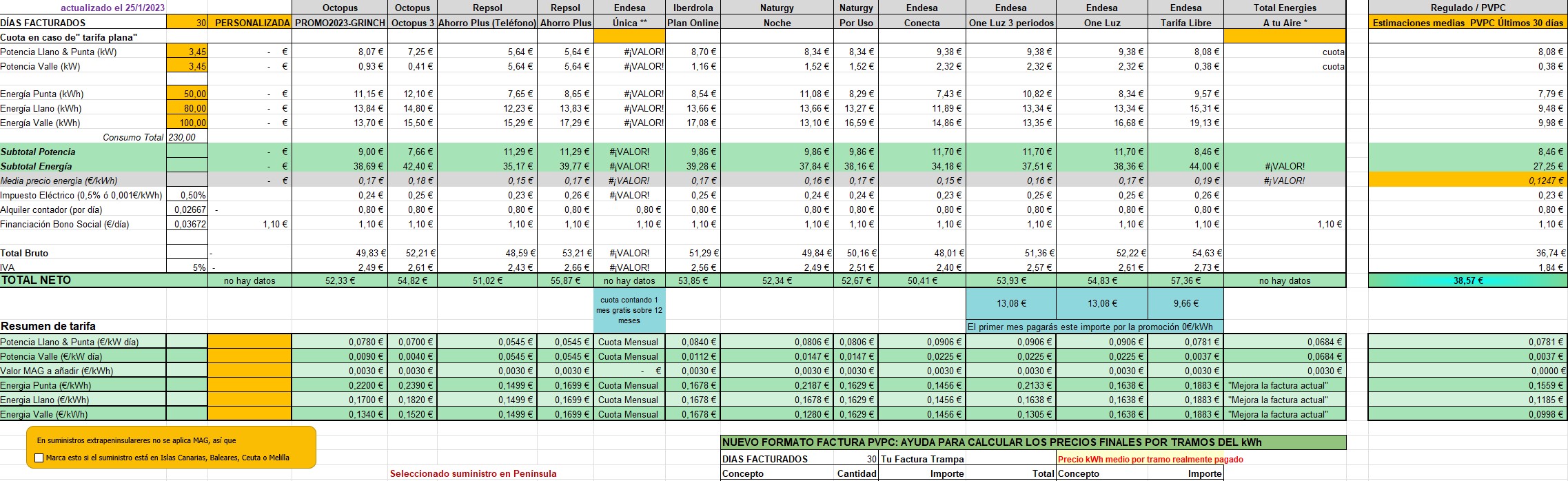Select the 'Estimaciones medias PVPC Últimos 30 días' header
The width and height of the screenshot is (1568, 481).
(x=1468, y=23)
